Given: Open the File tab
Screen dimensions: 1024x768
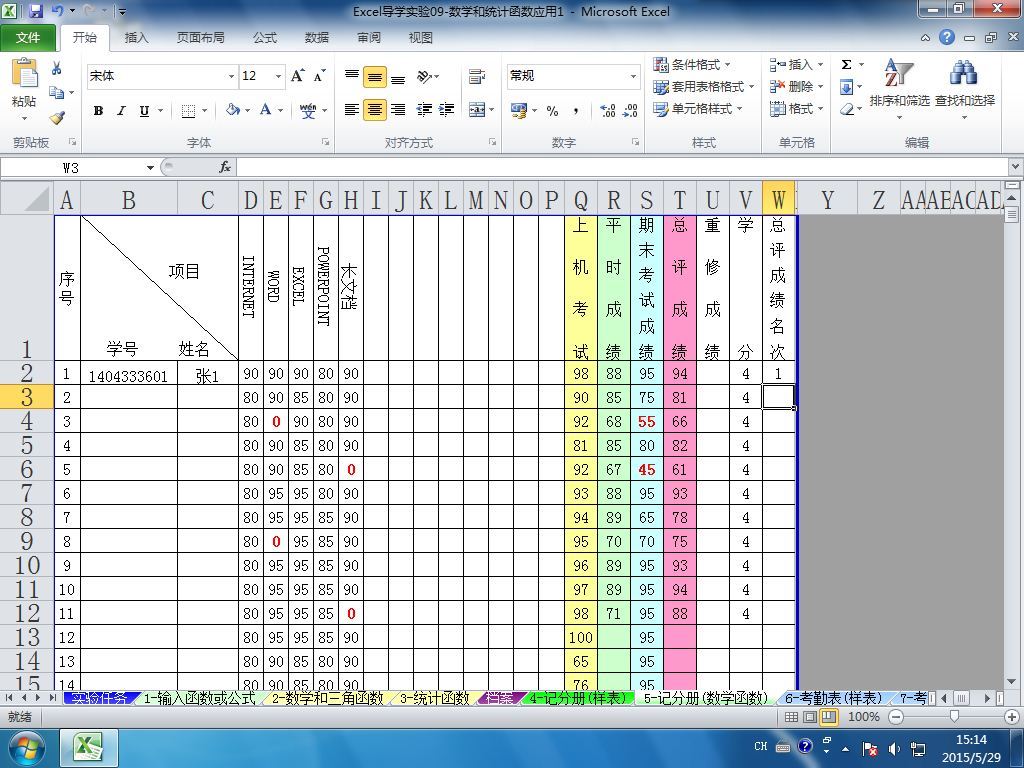Looking at the screenshot, I should (x=27, y=38).
